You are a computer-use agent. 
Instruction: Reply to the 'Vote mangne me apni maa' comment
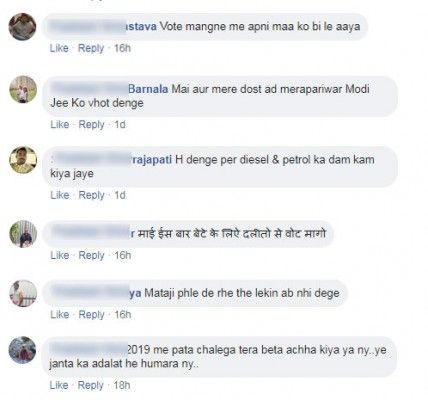91,48
